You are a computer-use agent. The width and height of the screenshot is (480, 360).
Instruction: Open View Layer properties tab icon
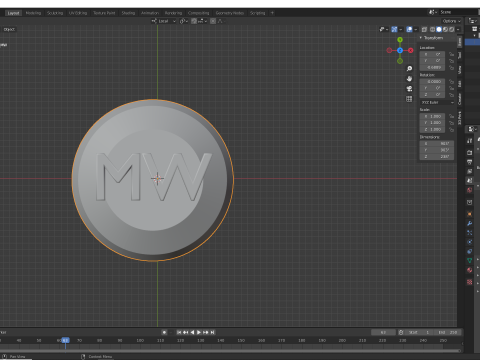pos(469,171)
